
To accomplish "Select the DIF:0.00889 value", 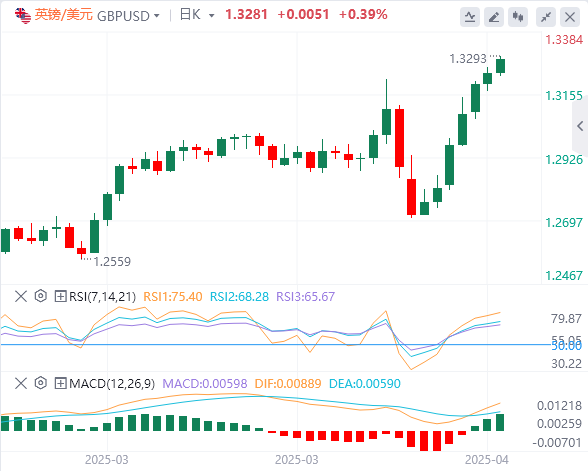I will 288,384.
